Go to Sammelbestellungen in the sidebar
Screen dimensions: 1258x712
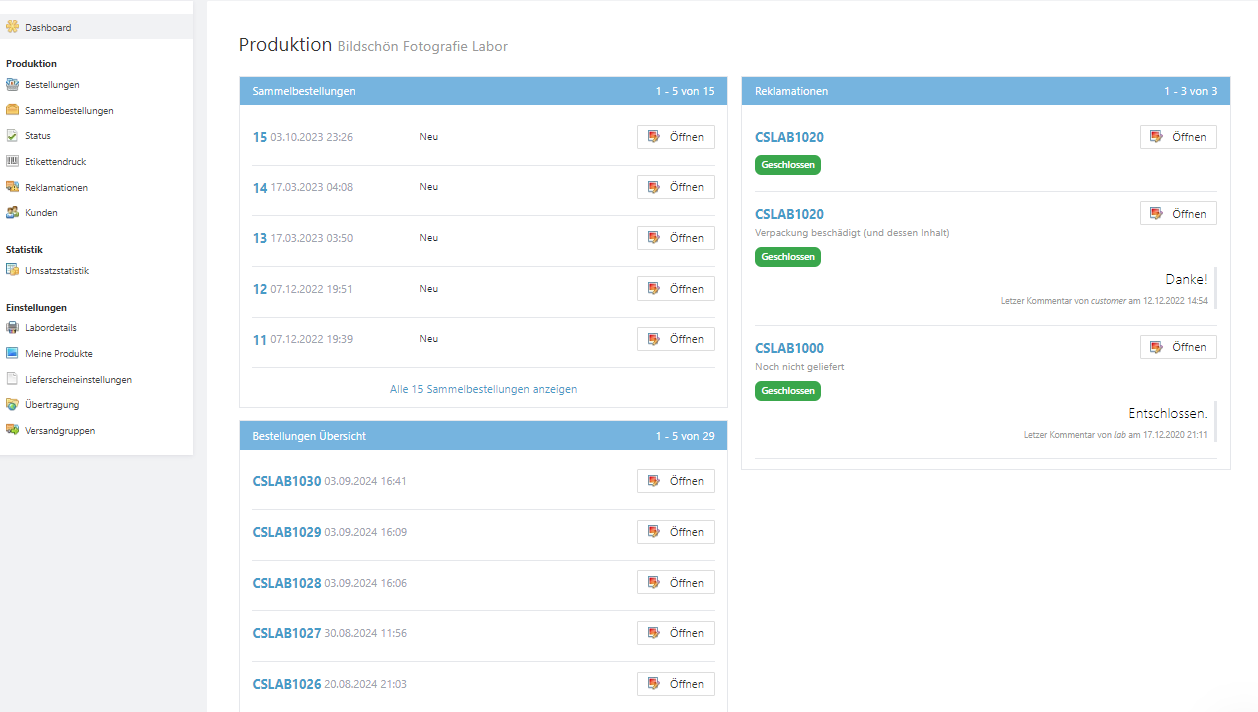point(69,111)
